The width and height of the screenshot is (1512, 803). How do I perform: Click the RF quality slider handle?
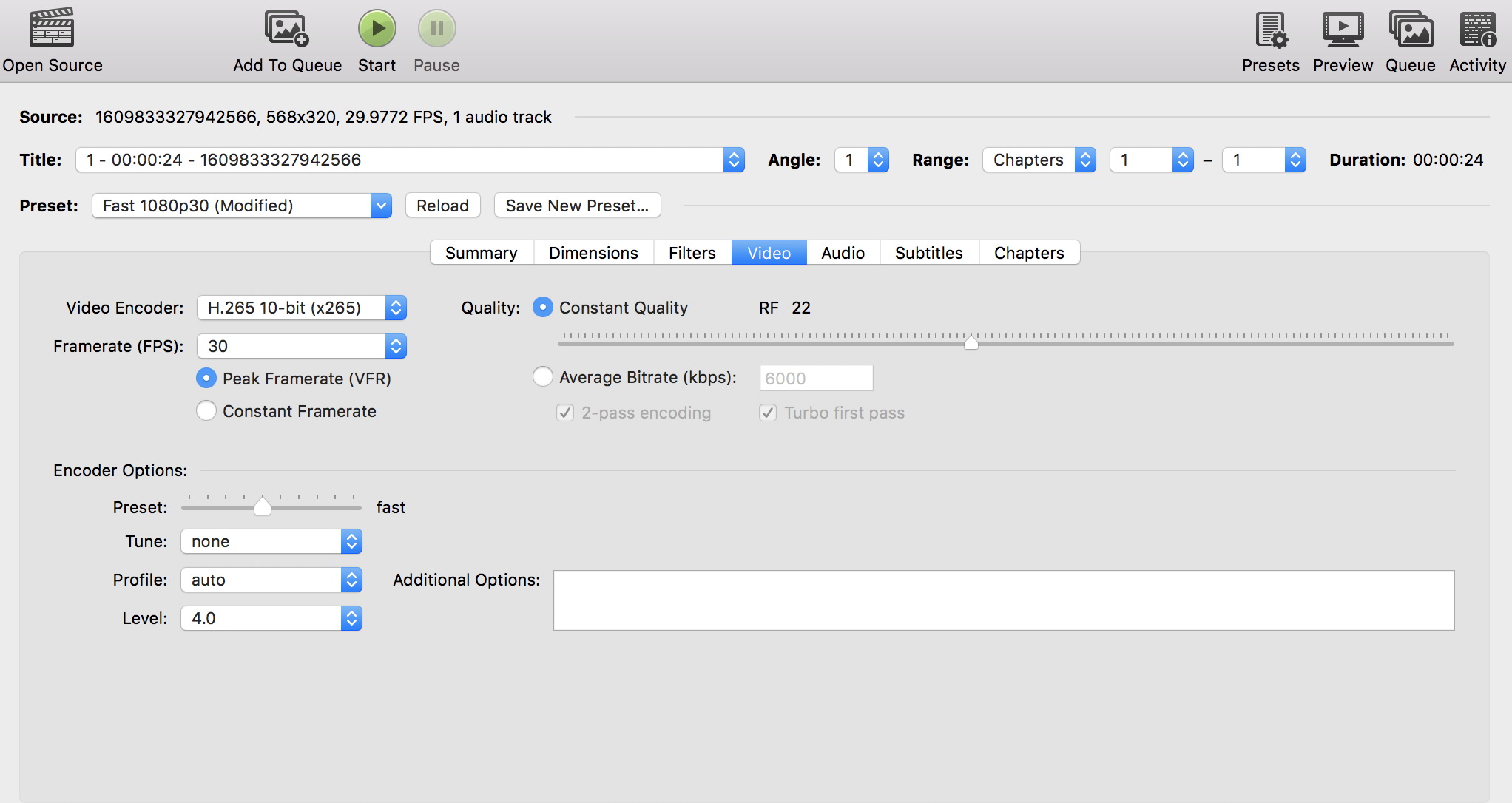971,342
